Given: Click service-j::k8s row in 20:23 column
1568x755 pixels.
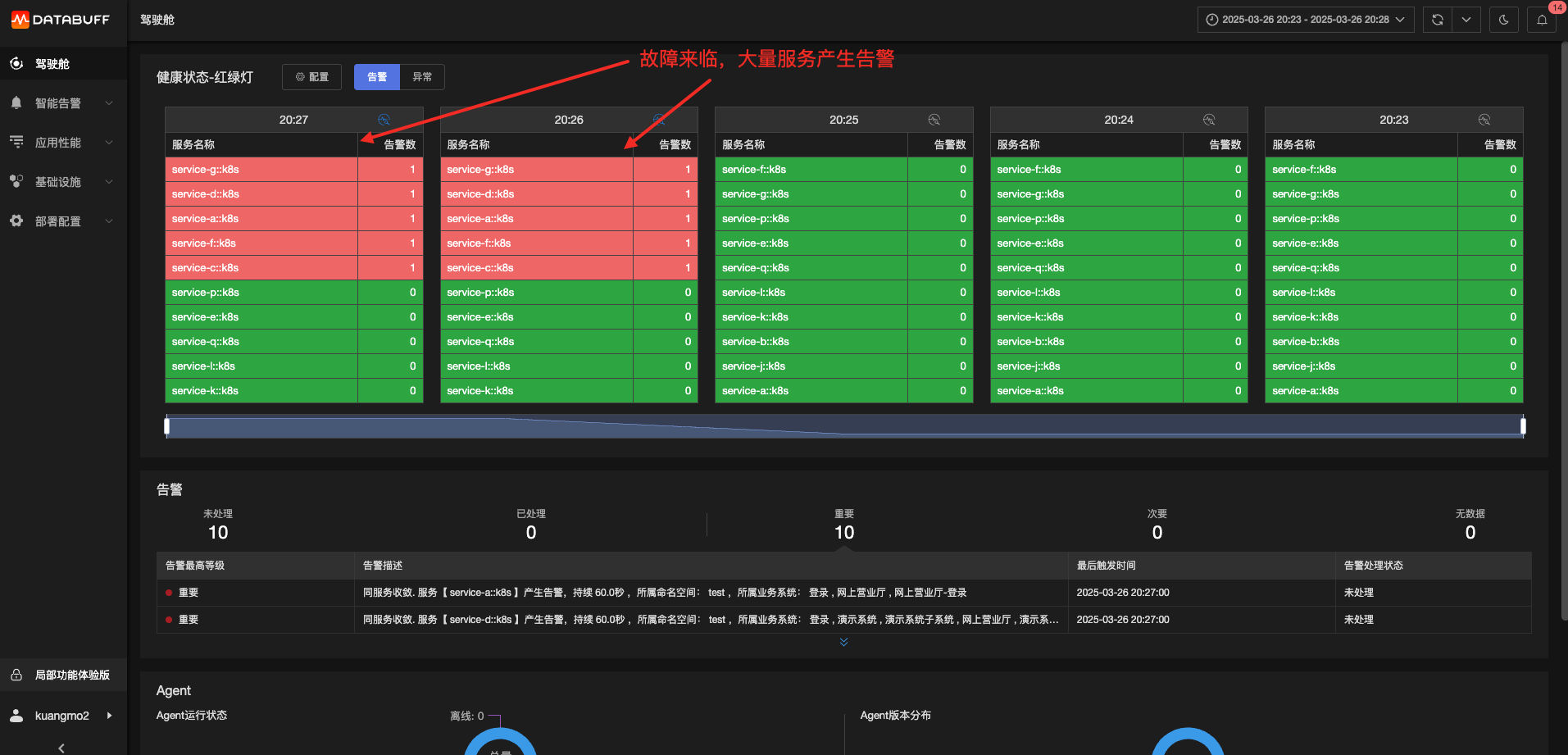Looking at the screenshot, I should click(1393, 366).
